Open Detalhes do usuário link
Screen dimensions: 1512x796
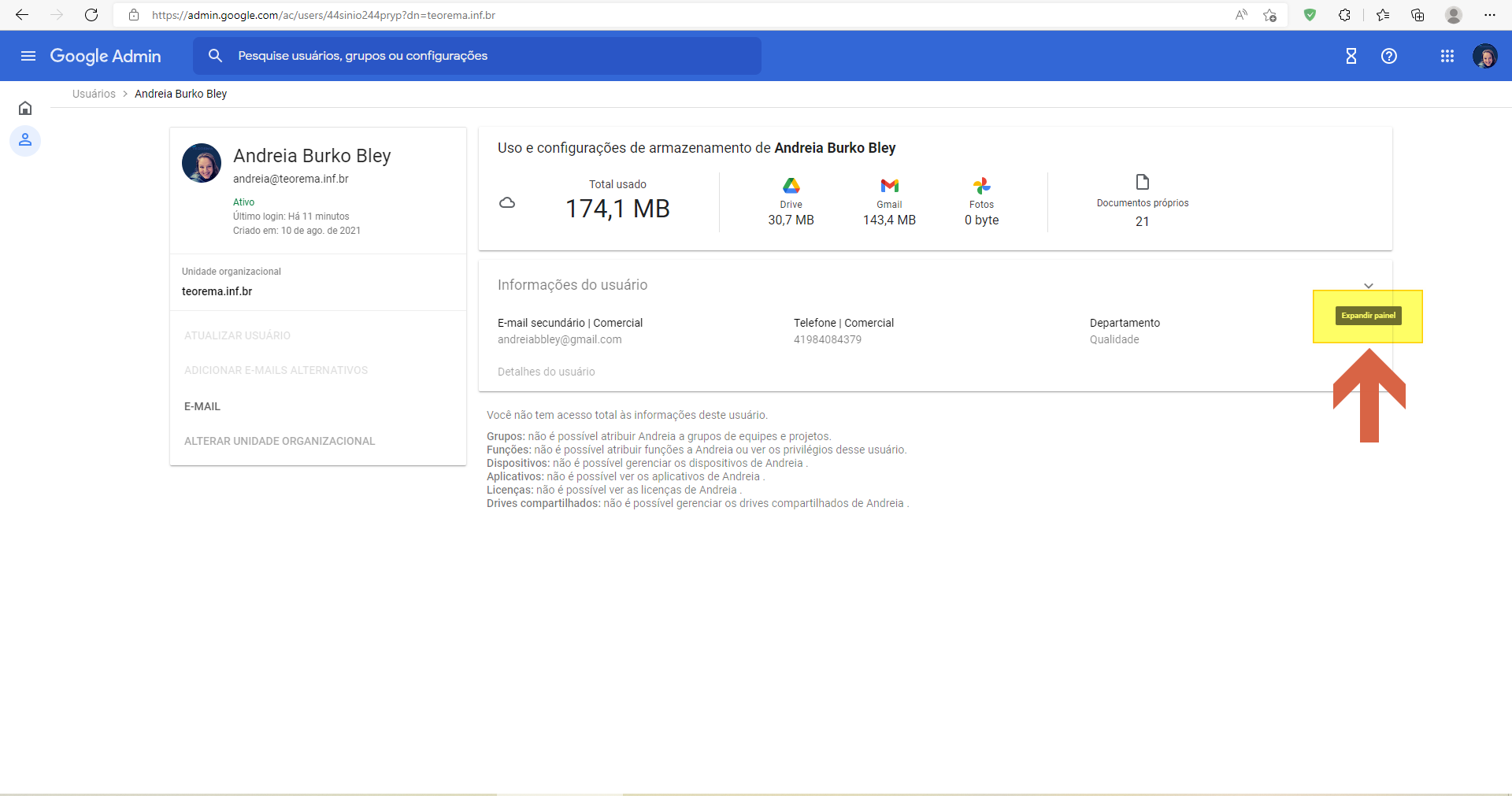pyautogui.click(x=547, y=372)
